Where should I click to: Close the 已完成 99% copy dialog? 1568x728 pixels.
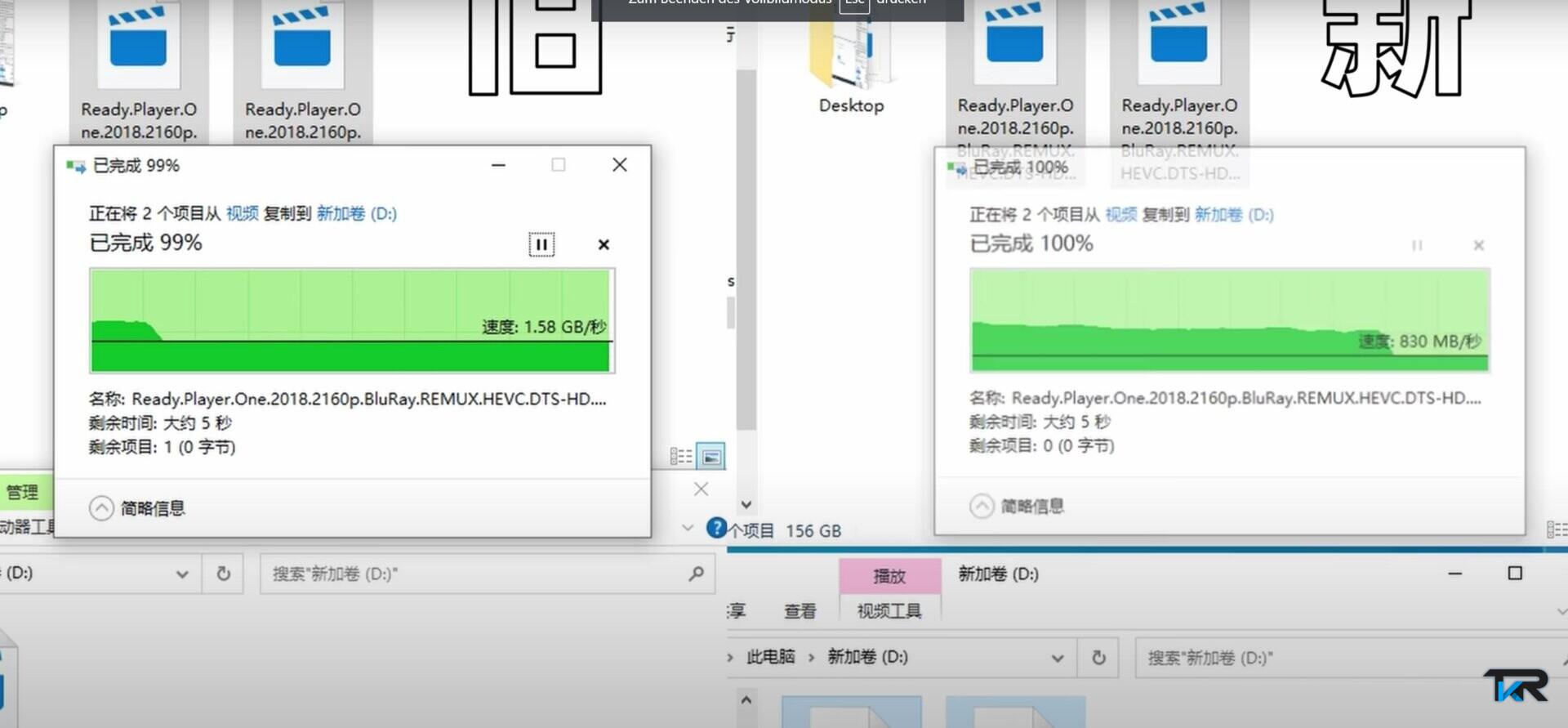(620, 165)
